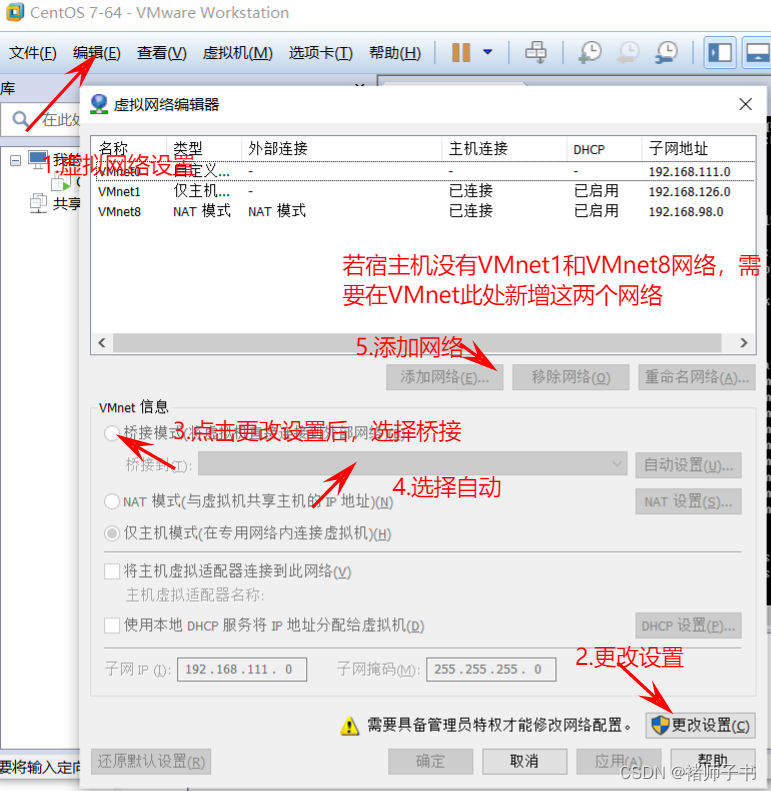771x791 pixels.
Task: Open the 选项卡(T) menu
Action: pyautogui.click(x=320, y=52)
